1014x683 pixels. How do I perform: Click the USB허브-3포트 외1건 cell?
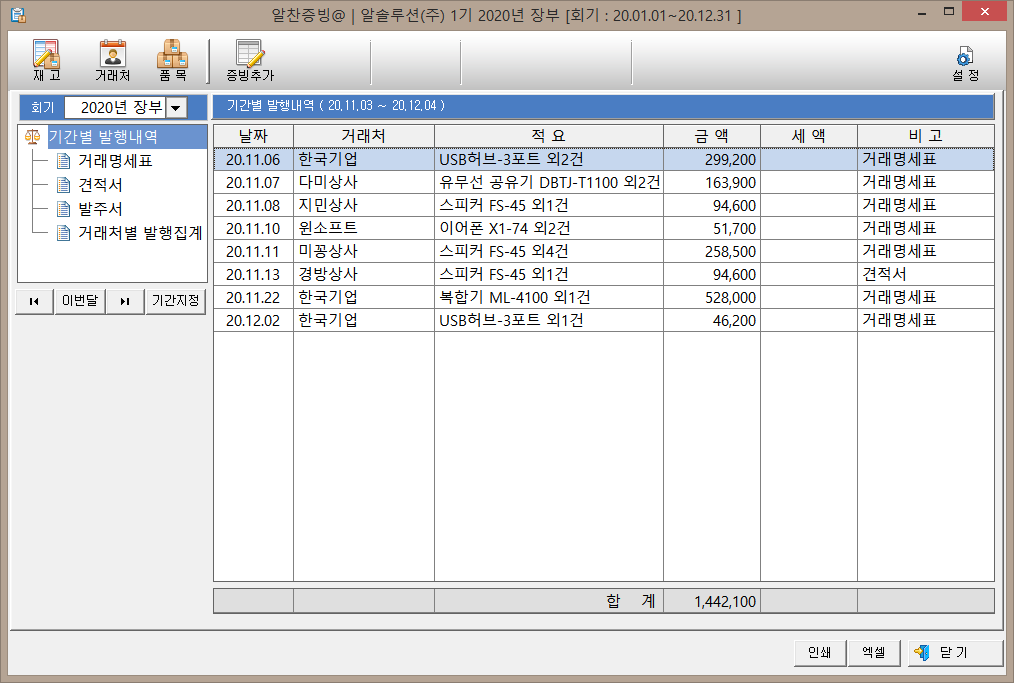548,320
